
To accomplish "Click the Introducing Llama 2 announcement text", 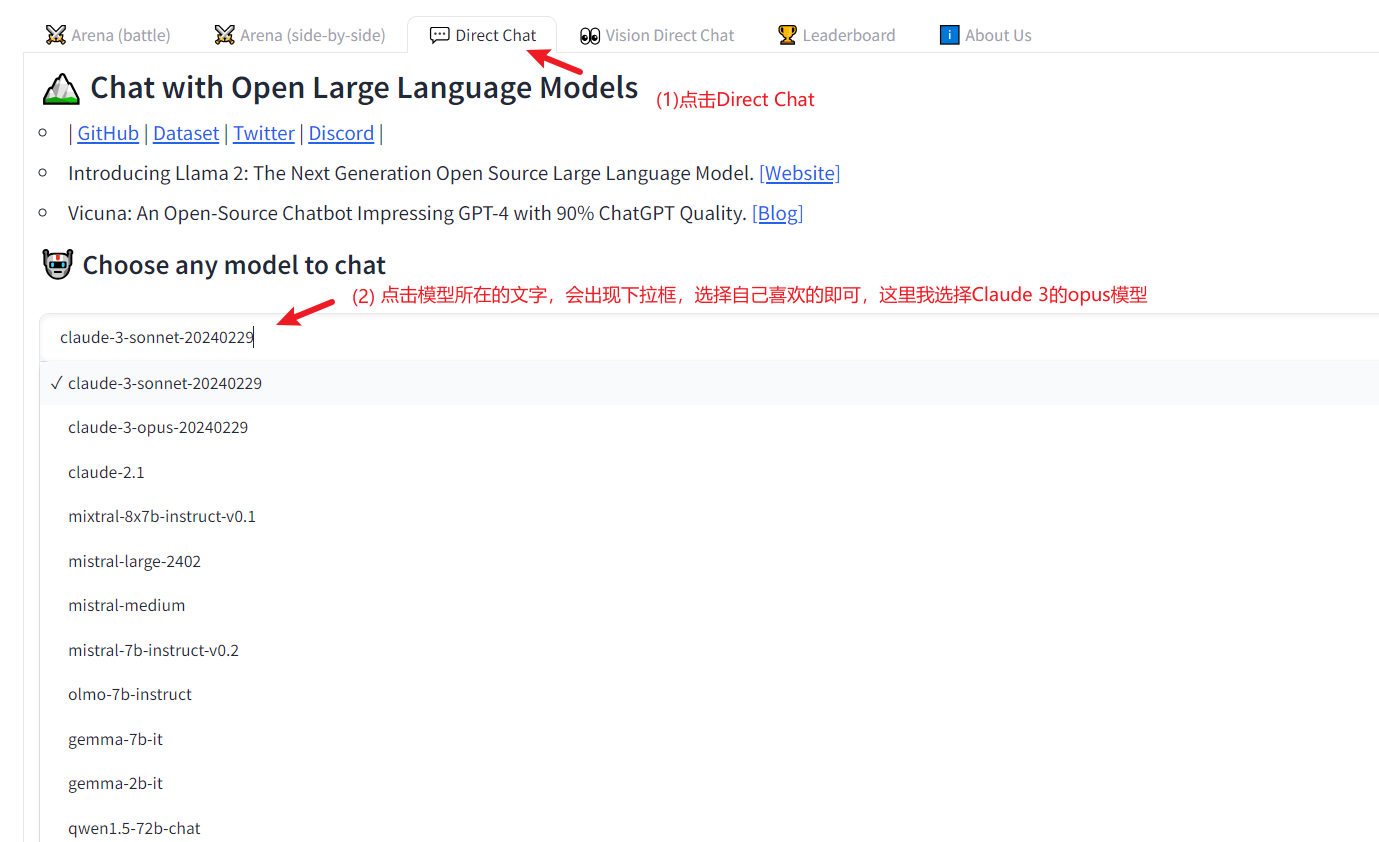I will 410,173.
